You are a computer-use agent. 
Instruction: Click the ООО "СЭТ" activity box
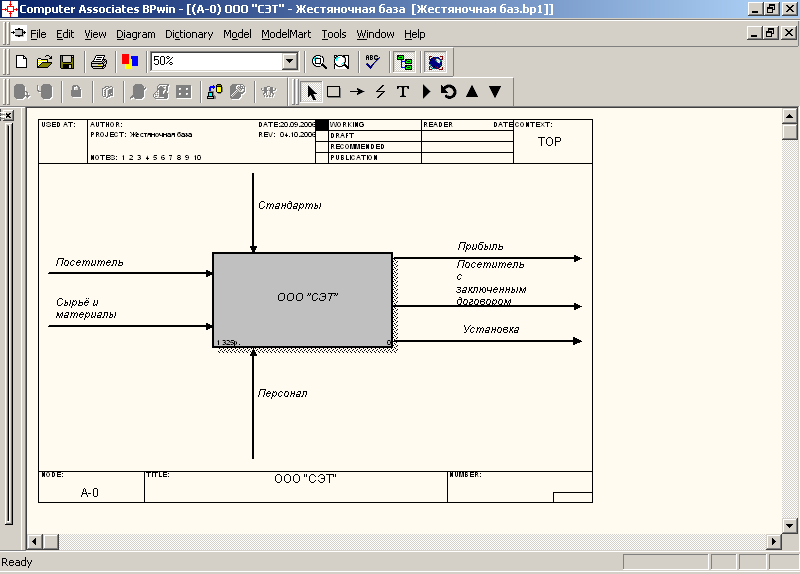(303, 298)
